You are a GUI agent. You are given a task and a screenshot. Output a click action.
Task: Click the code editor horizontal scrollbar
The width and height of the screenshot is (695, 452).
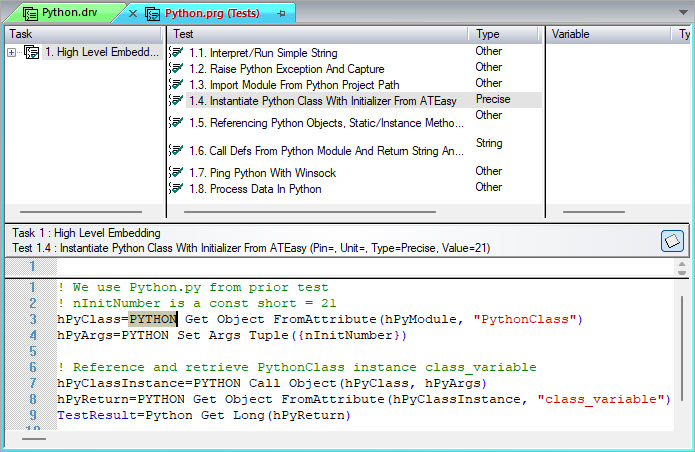(x=34, y=439)
